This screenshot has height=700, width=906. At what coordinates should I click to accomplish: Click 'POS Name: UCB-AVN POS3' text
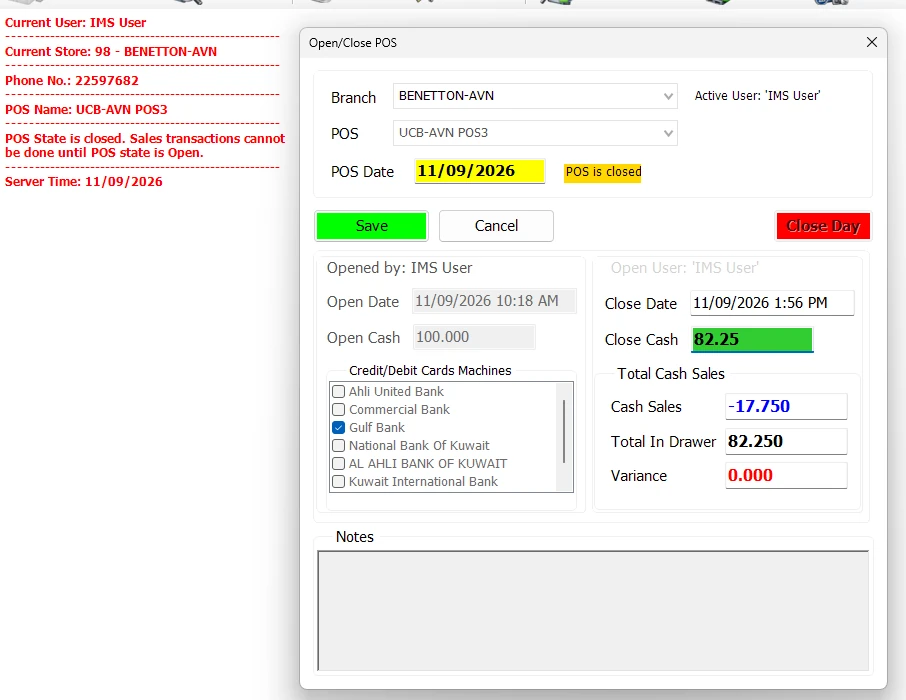tap(86, 109)
